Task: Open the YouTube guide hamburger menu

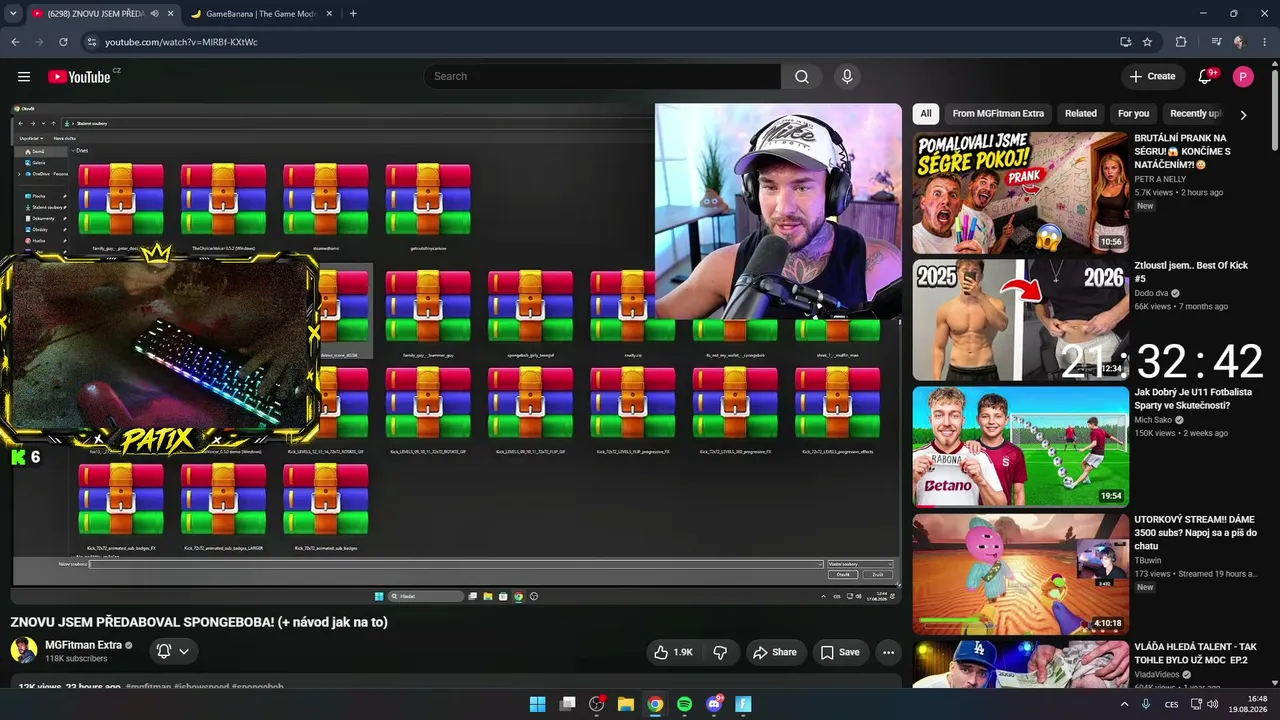Action: pos(24,77)
